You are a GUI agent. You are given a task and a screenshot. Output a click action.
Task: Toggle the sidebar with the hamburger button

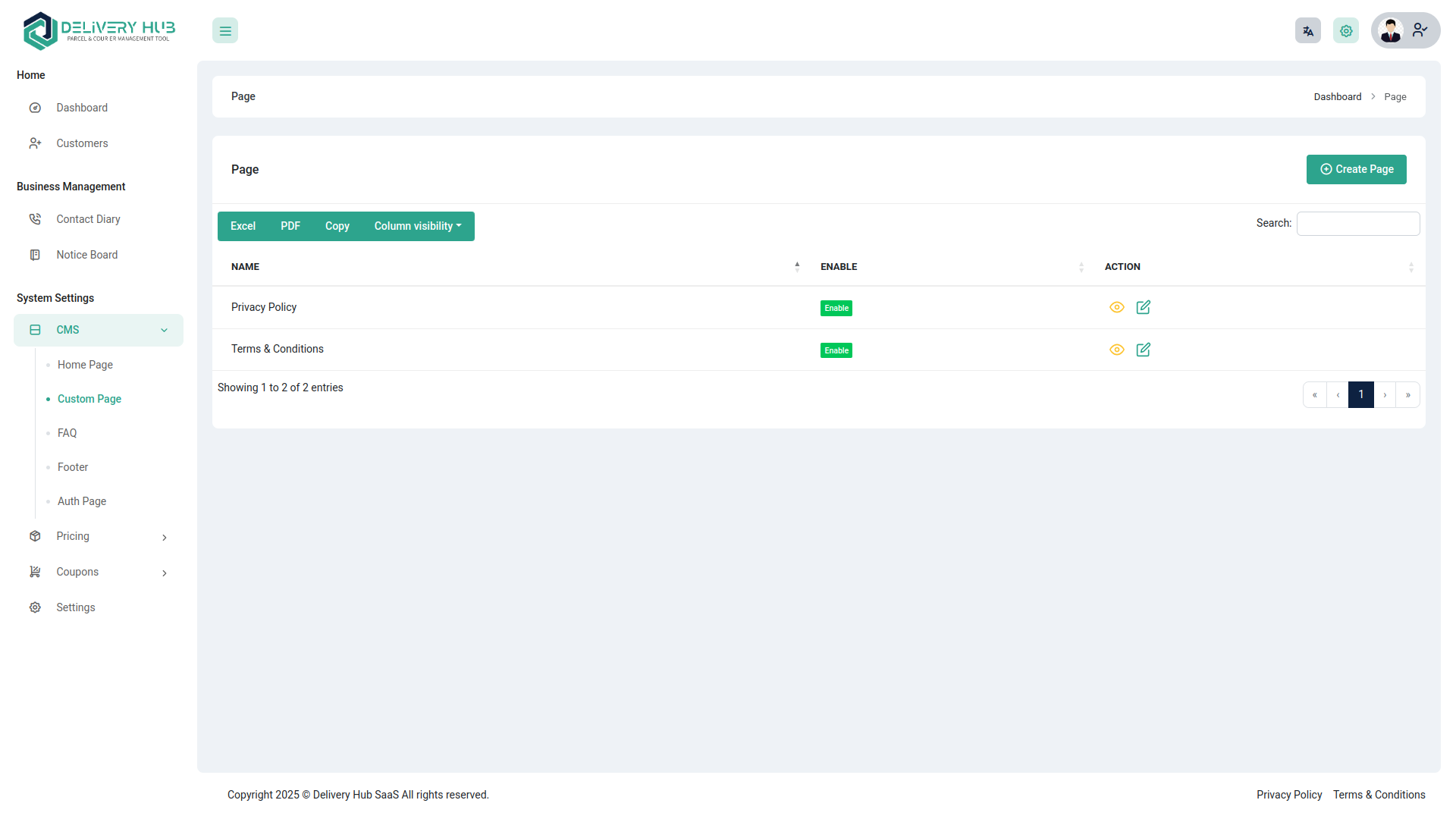(224, 30)
